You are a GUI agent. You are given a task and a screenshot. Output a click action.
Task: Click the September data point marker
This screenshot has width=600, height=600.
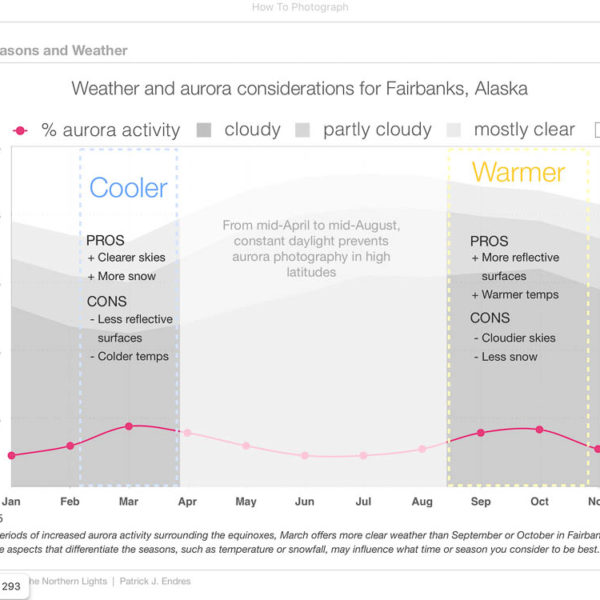click(x=481, y=433)
